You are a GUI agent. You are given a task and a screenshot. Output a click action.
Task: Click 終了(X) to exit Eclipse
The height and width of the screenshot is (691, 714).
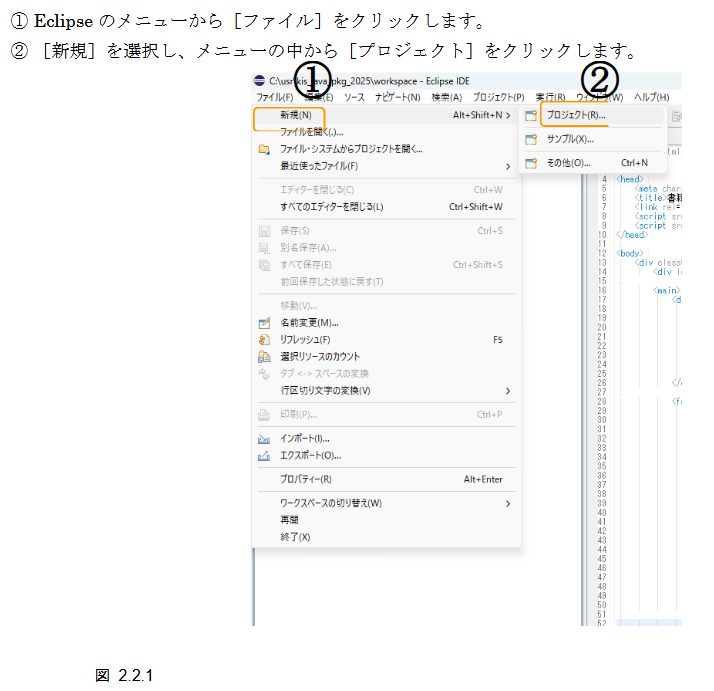click(x=295, y=537)
